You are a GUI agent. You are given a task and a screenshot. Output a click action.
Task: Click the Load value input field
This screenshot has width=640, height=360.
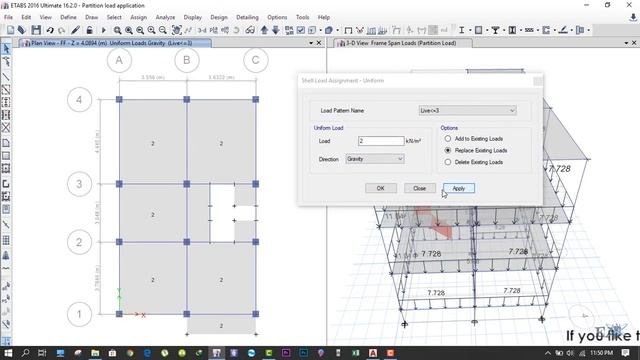tap(381, 141)
